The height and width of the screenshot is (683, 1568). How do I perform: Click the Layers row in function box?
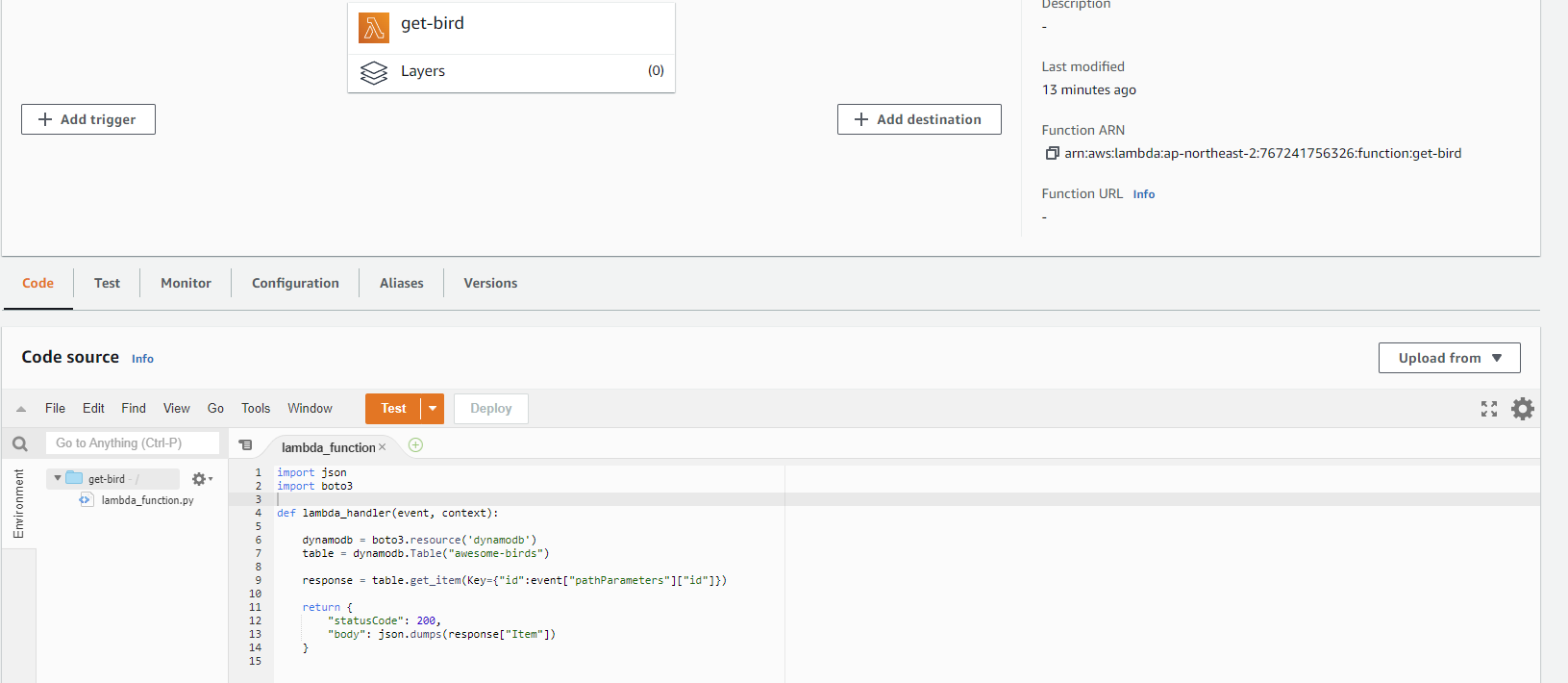pos(511,71)
